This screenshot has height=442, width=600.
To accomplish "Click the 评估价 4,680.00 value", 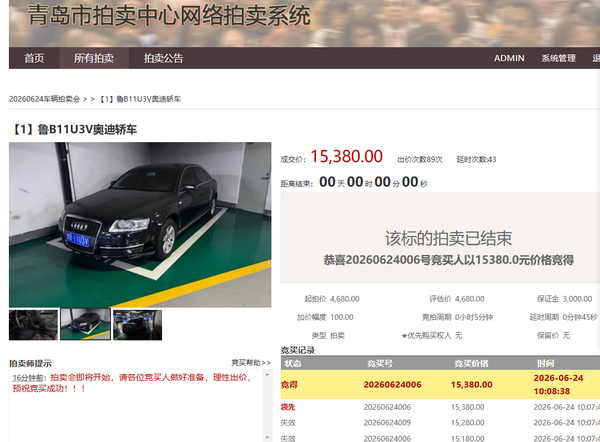I will coord(470,299).
